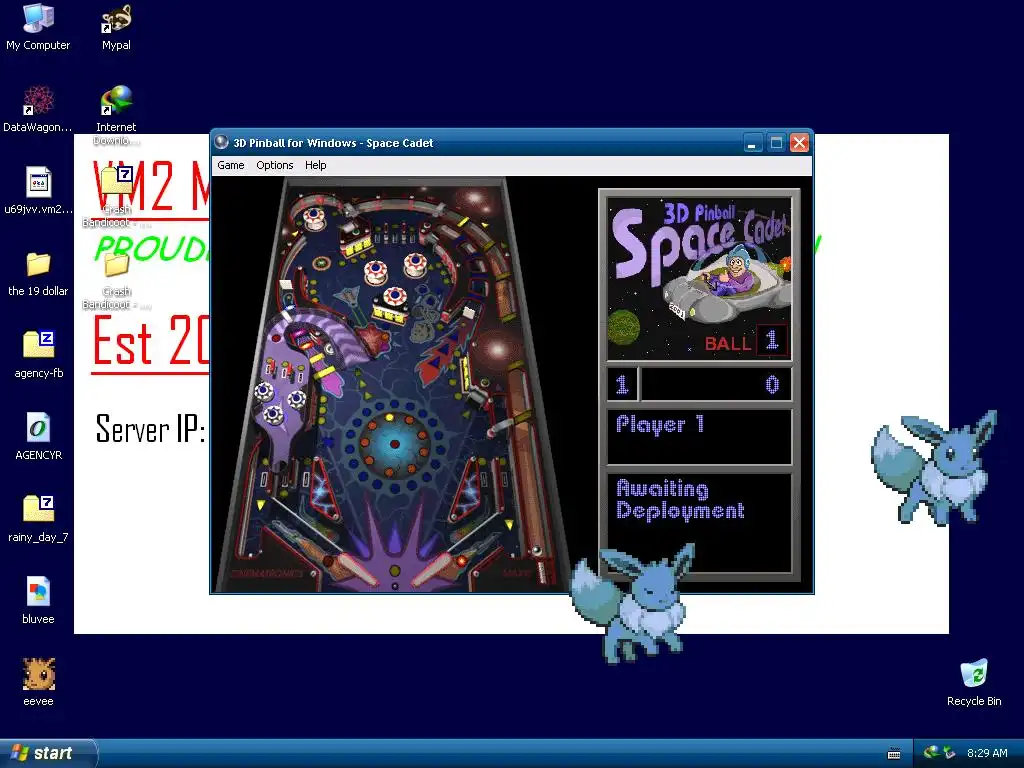This screenshot has width=1024, height=768.
Task: Open the Game menu in Pinball
Action: coord(231,165)
